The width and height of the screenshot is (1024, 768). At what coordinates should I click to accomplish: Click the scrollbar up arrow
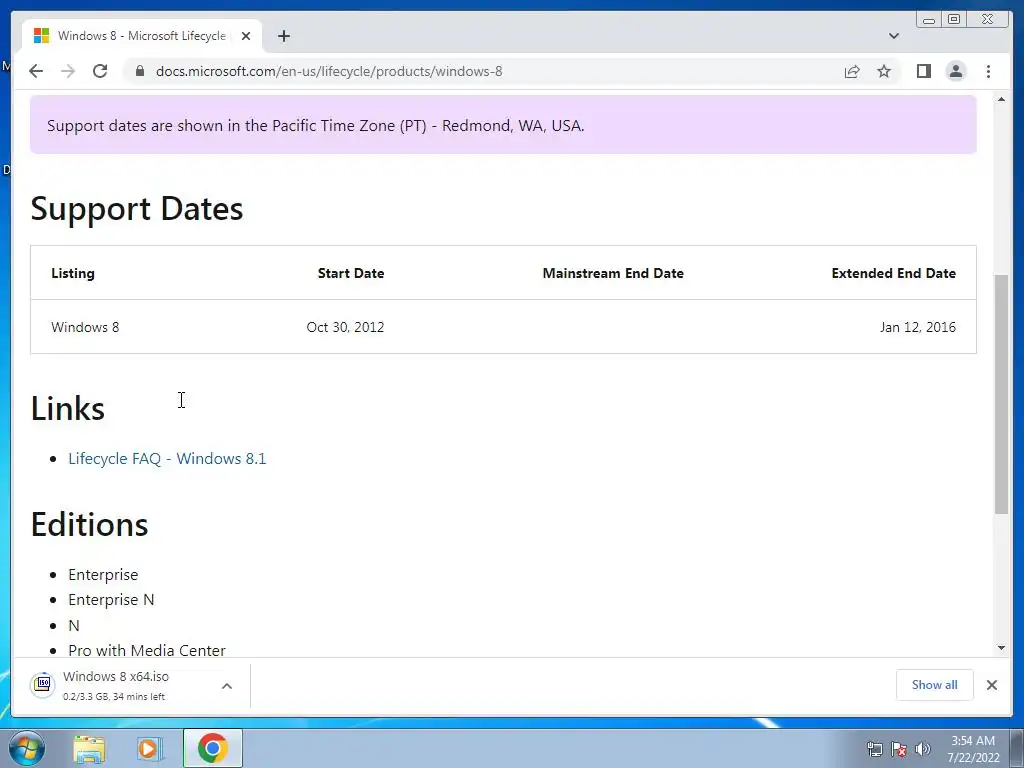coord(1001,99)
